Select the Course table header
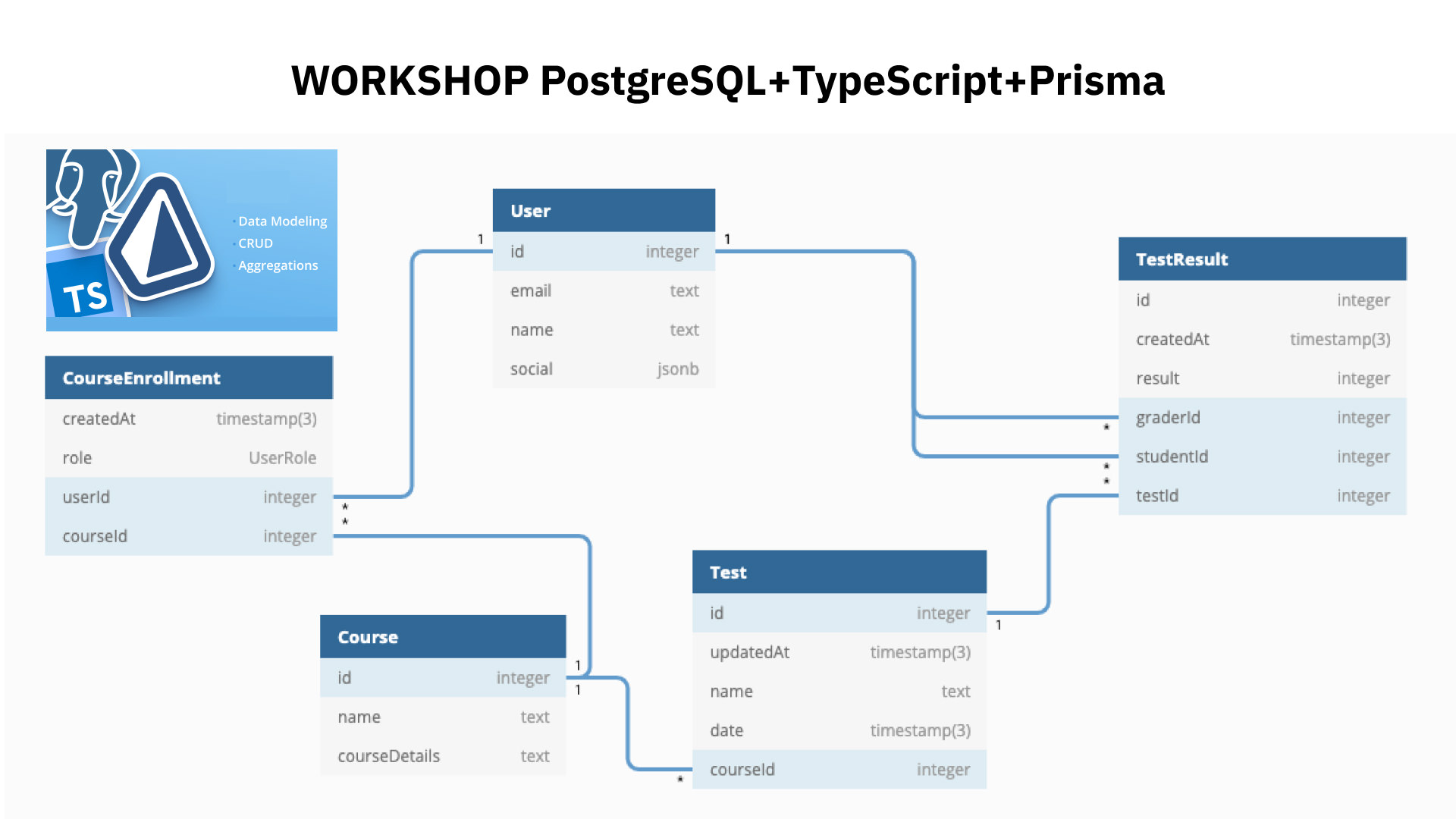The image size is (1456, 819). point(443,637)
